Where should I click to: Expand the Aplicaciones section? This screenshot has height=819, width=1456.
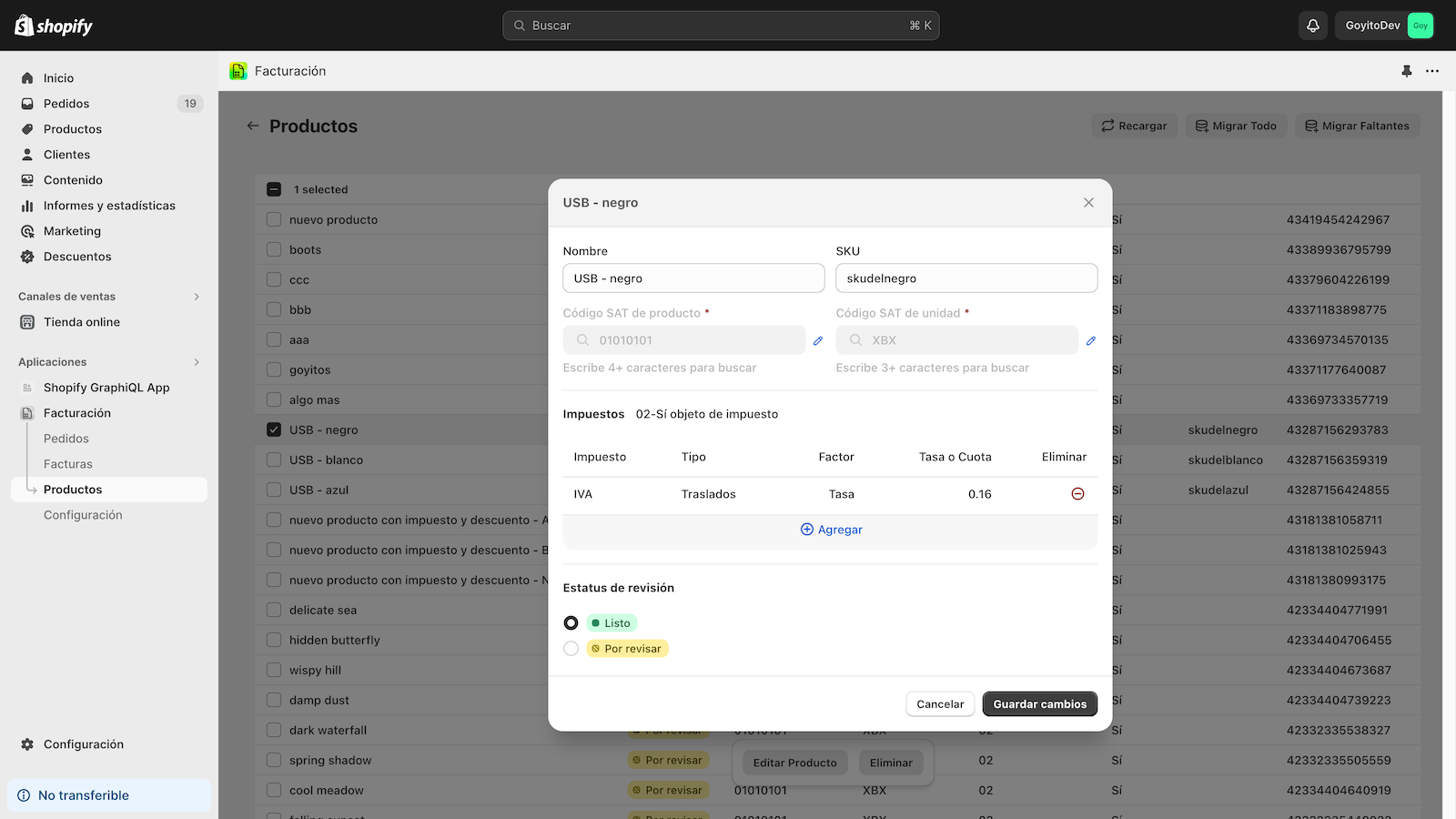tap(197, 362)
